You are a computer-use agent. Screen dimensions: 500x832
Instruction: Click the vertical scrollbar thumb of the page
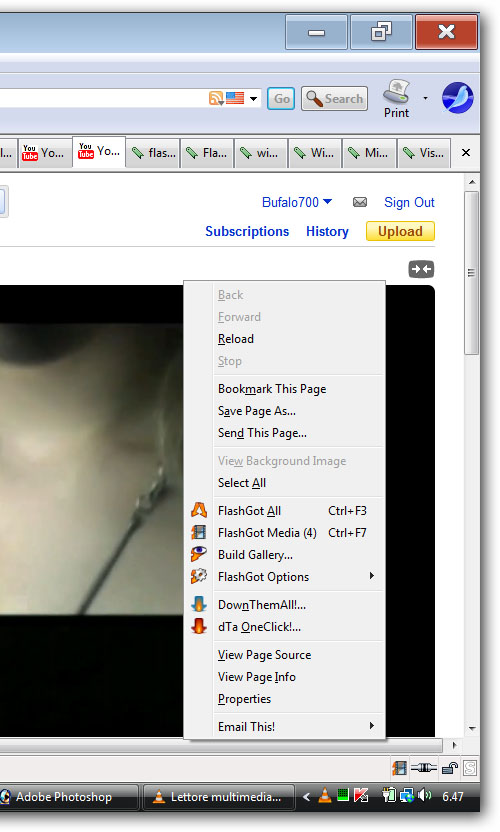pos(471,273)
